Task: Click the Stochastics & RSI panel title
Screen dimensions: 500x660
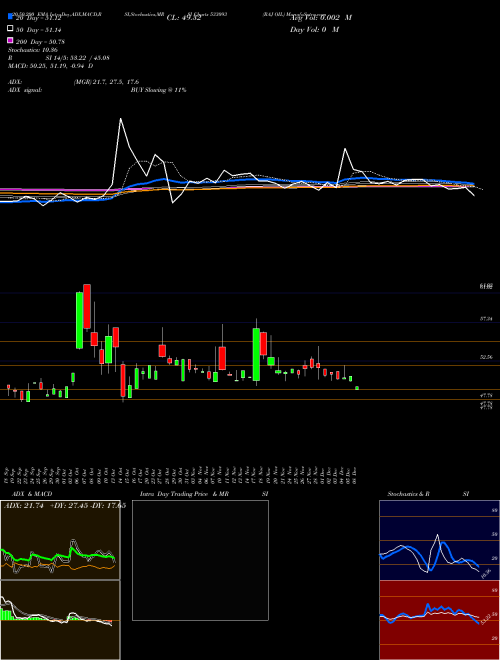Action: tap(428, 494)
